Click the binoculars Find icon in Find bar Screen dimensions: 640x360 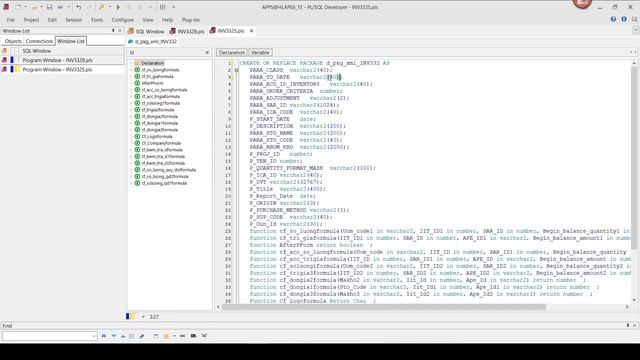click(x=104, y=336)
